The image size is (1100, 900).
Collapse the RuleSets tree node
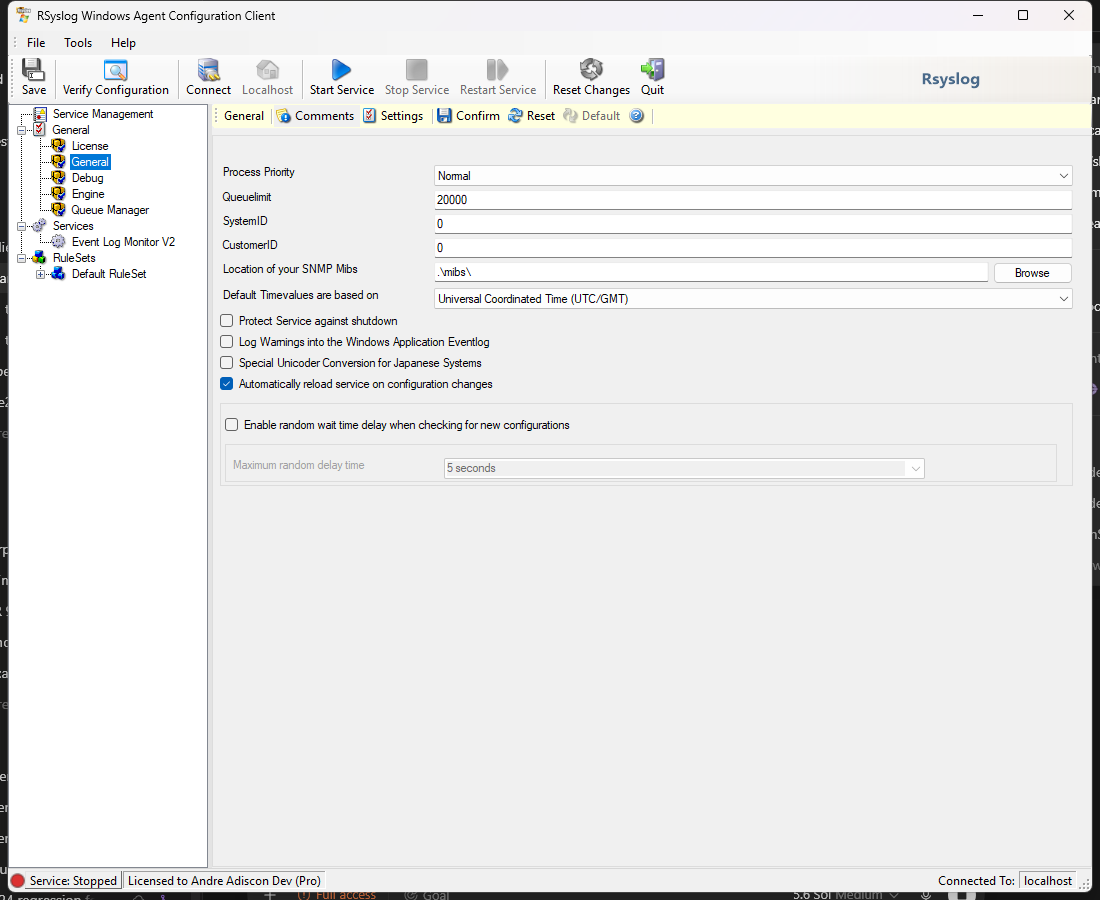[x=22, y=258]
